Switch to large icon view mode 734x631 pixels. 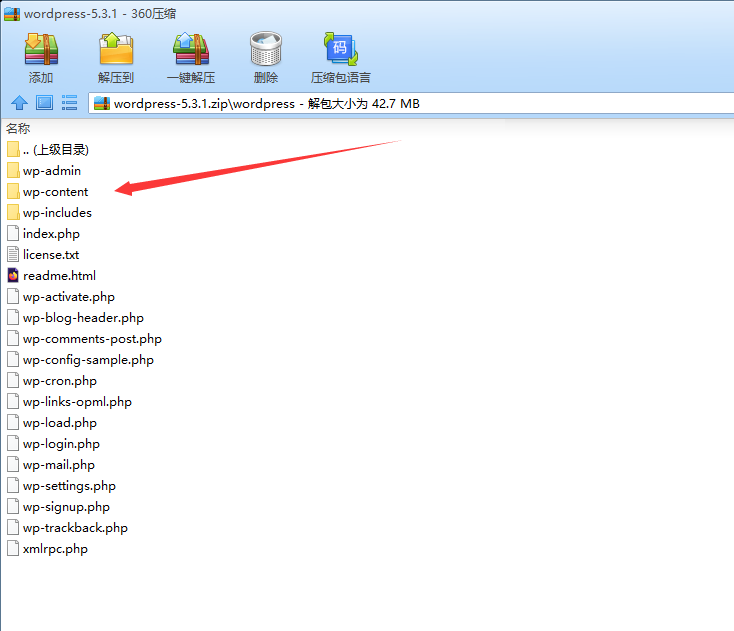click(x=44, y=102)
